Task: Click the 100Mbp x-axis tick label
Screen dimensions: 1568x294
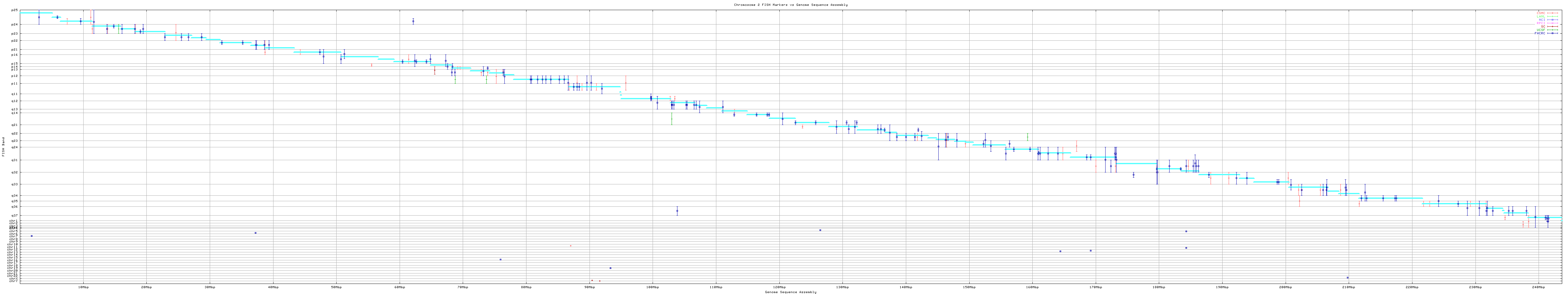Action: [x=653, y=287]
